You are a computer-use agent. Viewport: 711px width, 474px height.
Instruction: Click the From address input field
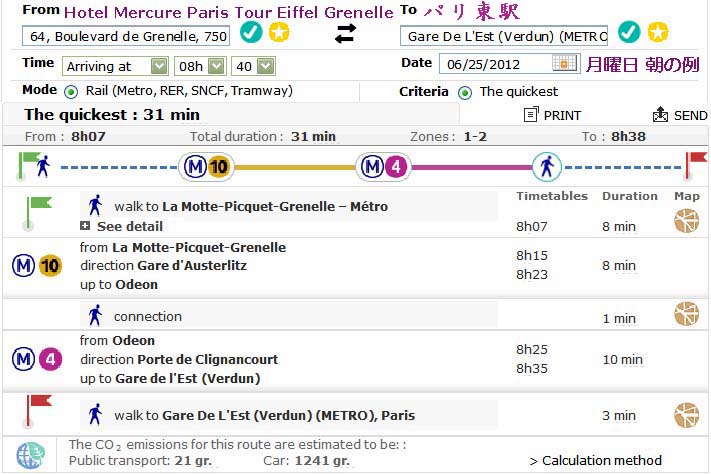coord(126,36)
